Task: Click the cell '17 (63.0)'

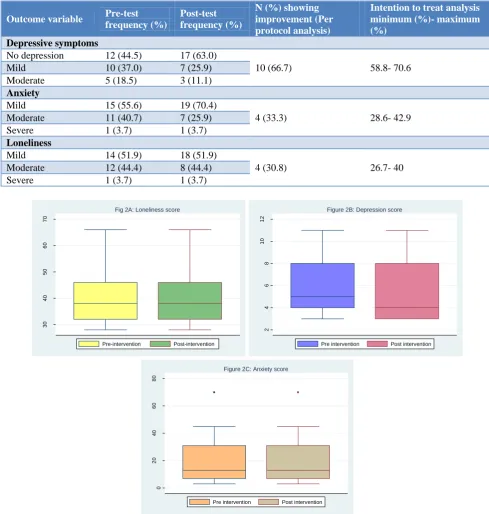Action: coord(198,55)
